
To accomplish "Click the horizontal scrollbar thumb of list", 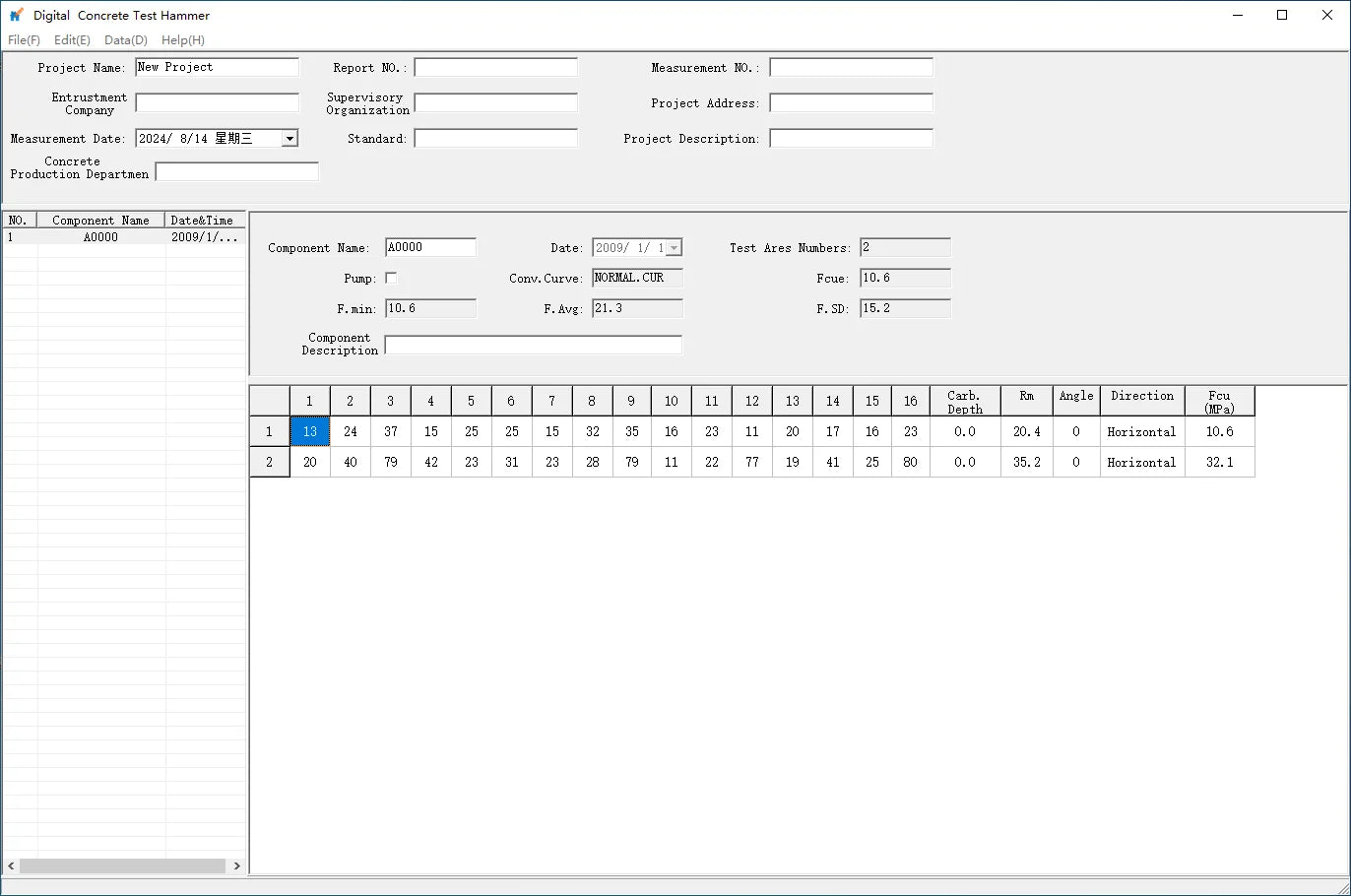I will pyautogui.click(x=123, y=865).
